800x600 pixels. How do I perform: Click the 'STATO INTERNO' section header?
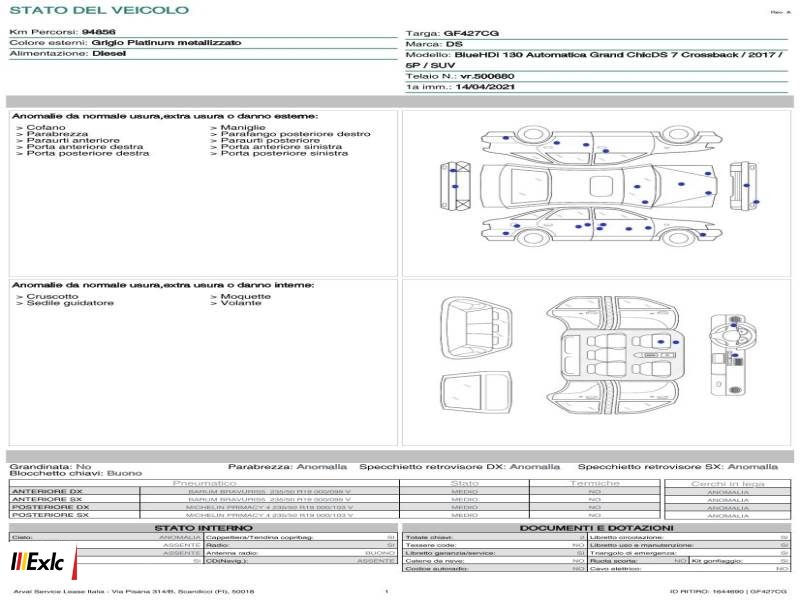(204, 528)
